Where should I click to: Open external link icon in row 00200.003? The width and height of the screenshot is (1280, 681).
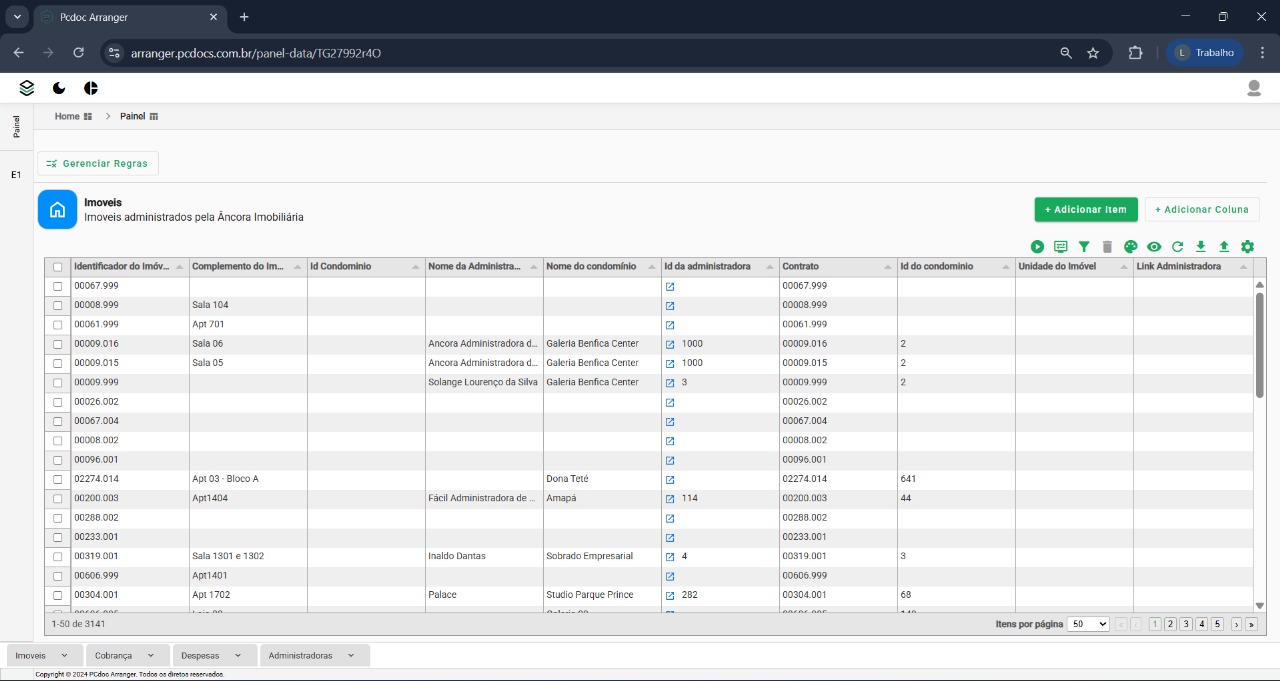(x=670, y=498)
